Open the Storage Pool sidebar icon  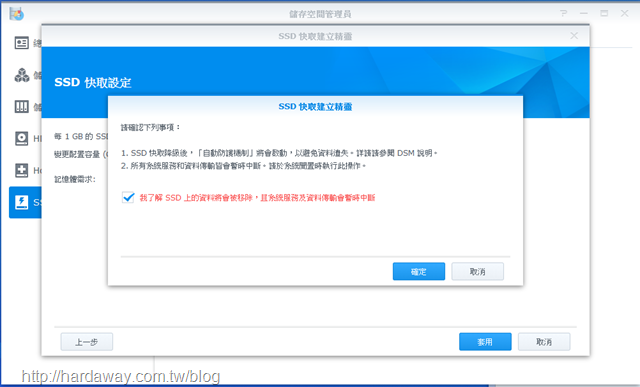click(22, 107)
